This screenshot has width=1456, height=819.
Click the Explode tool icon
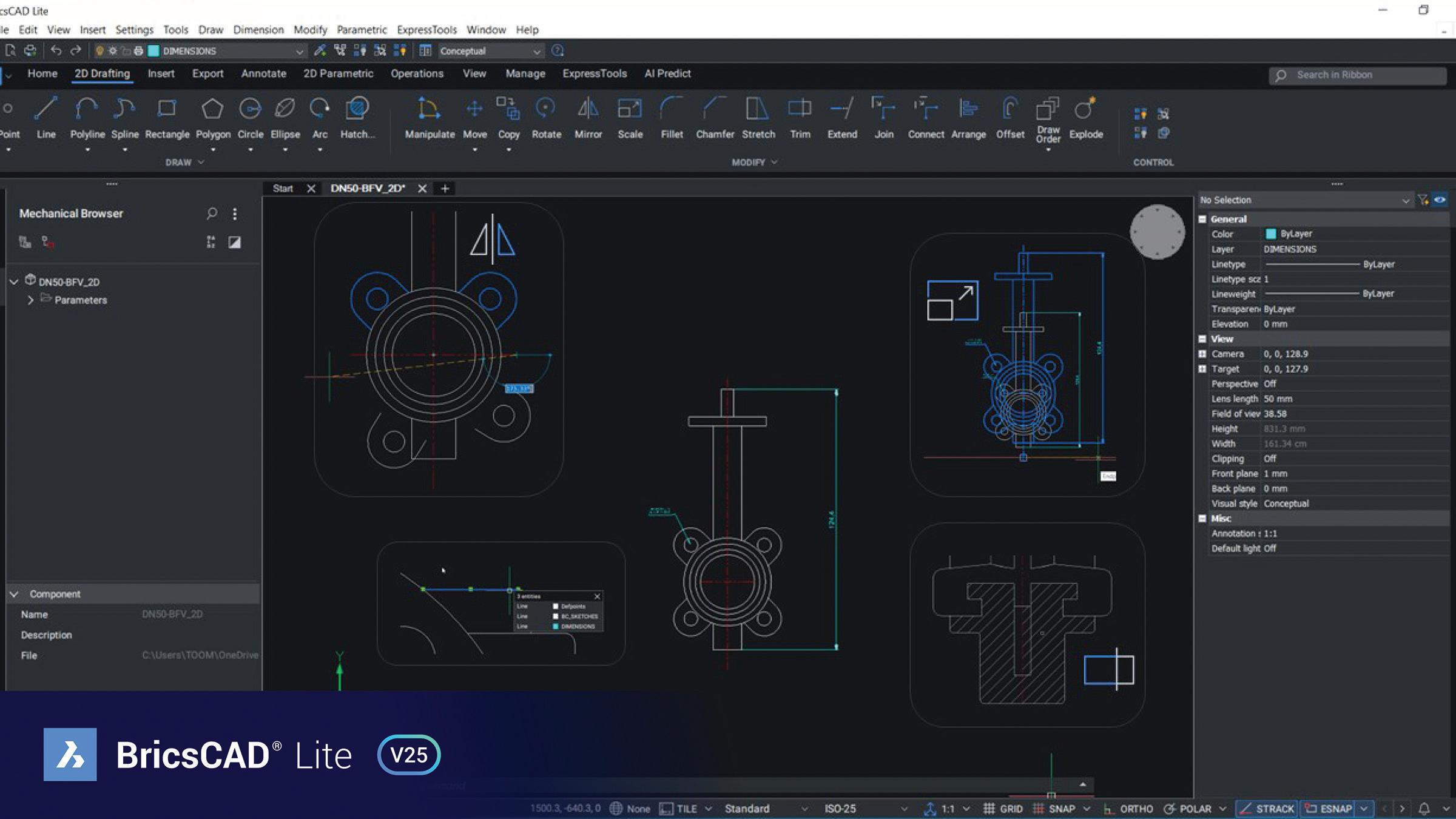pyautogui.click(x=1085, y=109)
